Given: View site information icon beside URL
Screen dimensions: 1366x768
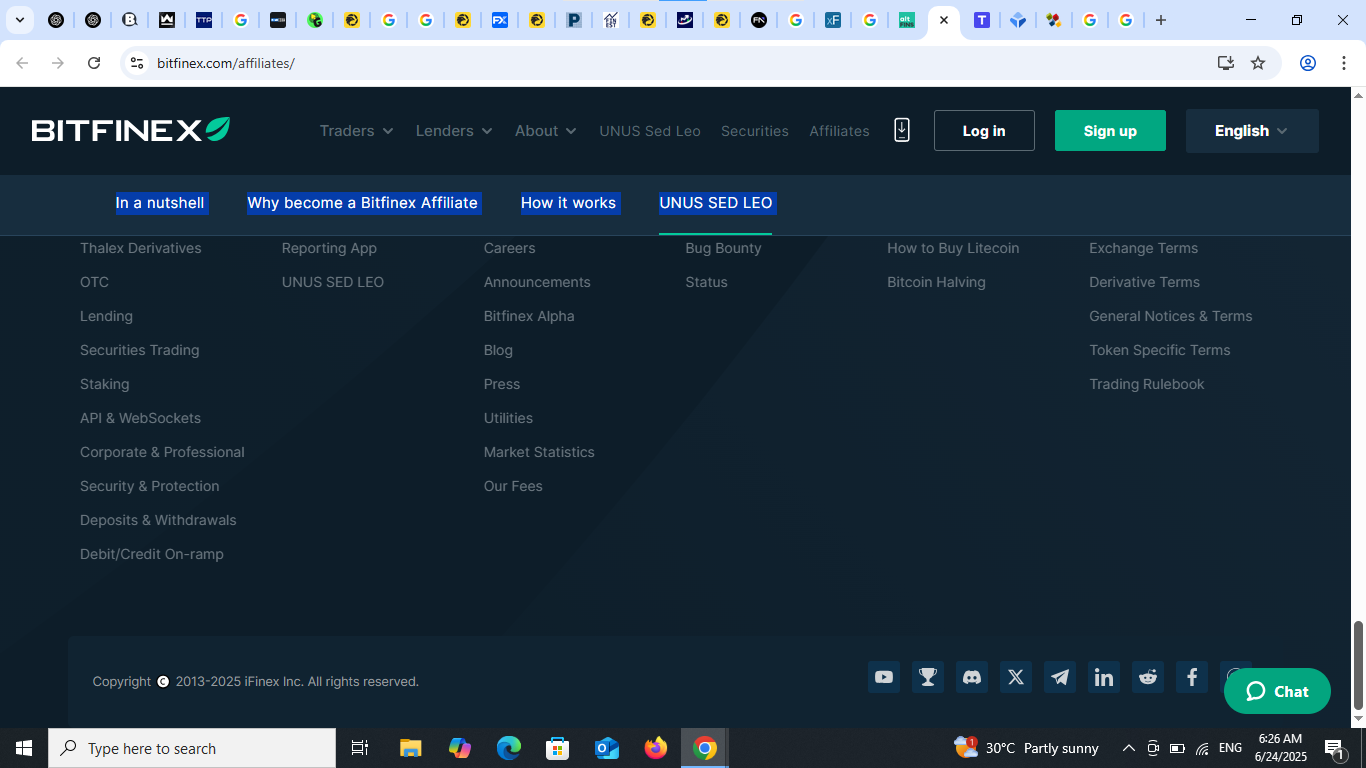Looking at the screenshot, I should pyautogui.click(x=137, y=63).
